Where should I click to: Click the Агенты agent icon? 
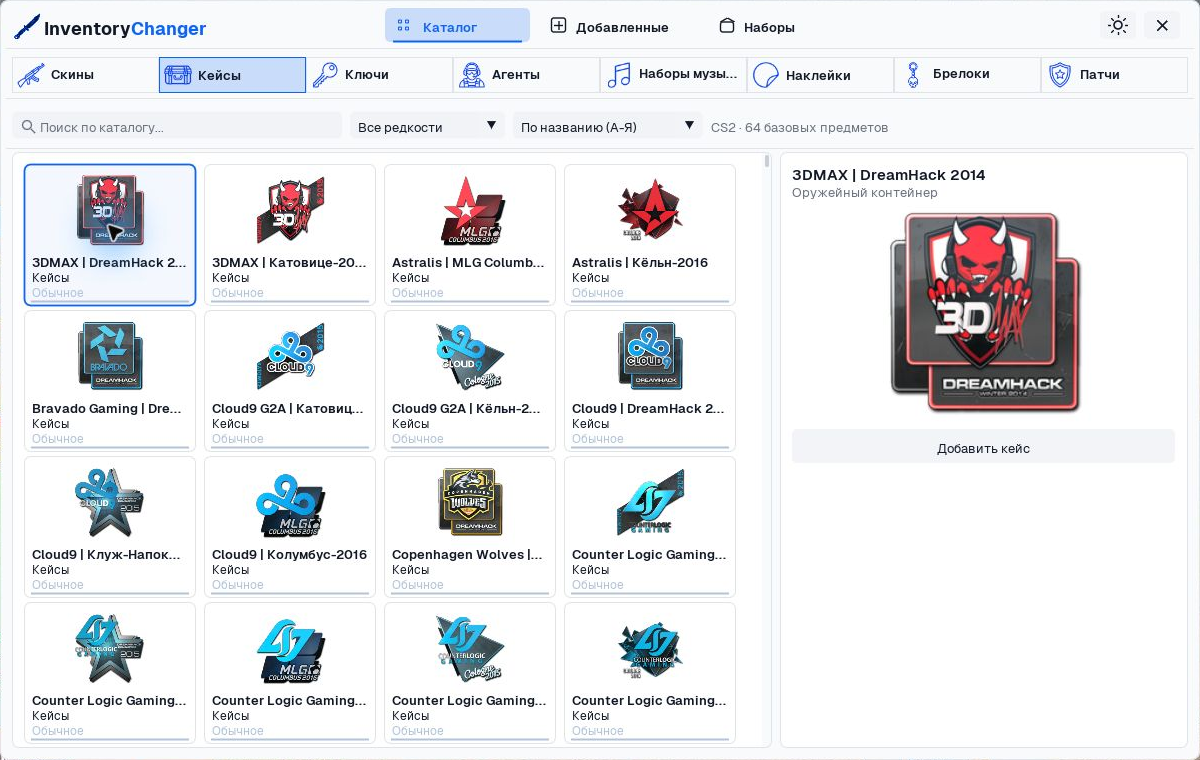pyautogui.click(x=472, y=75)
